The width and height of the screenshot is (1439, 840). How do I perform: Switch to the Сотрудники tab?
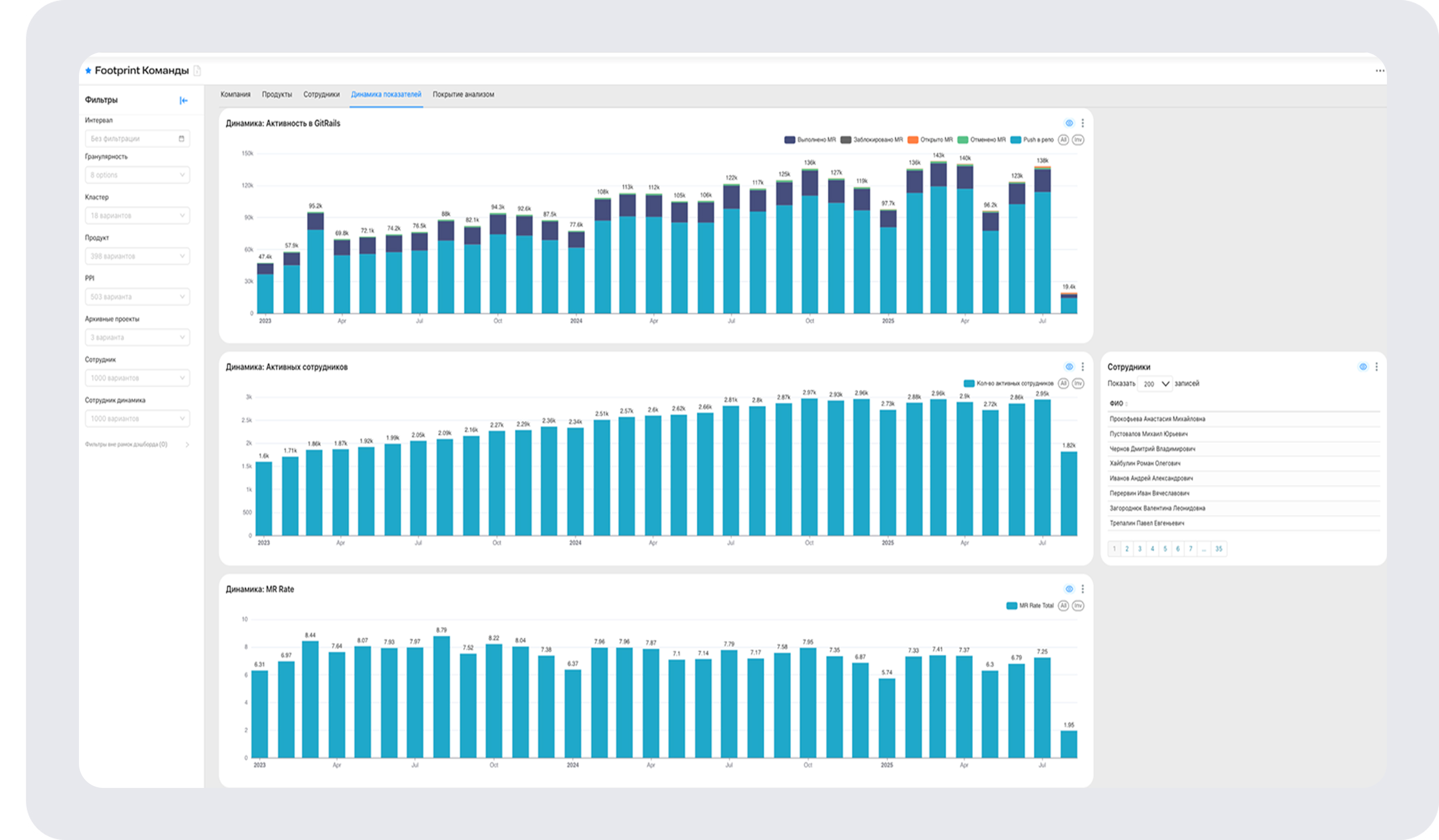point(321,95)
